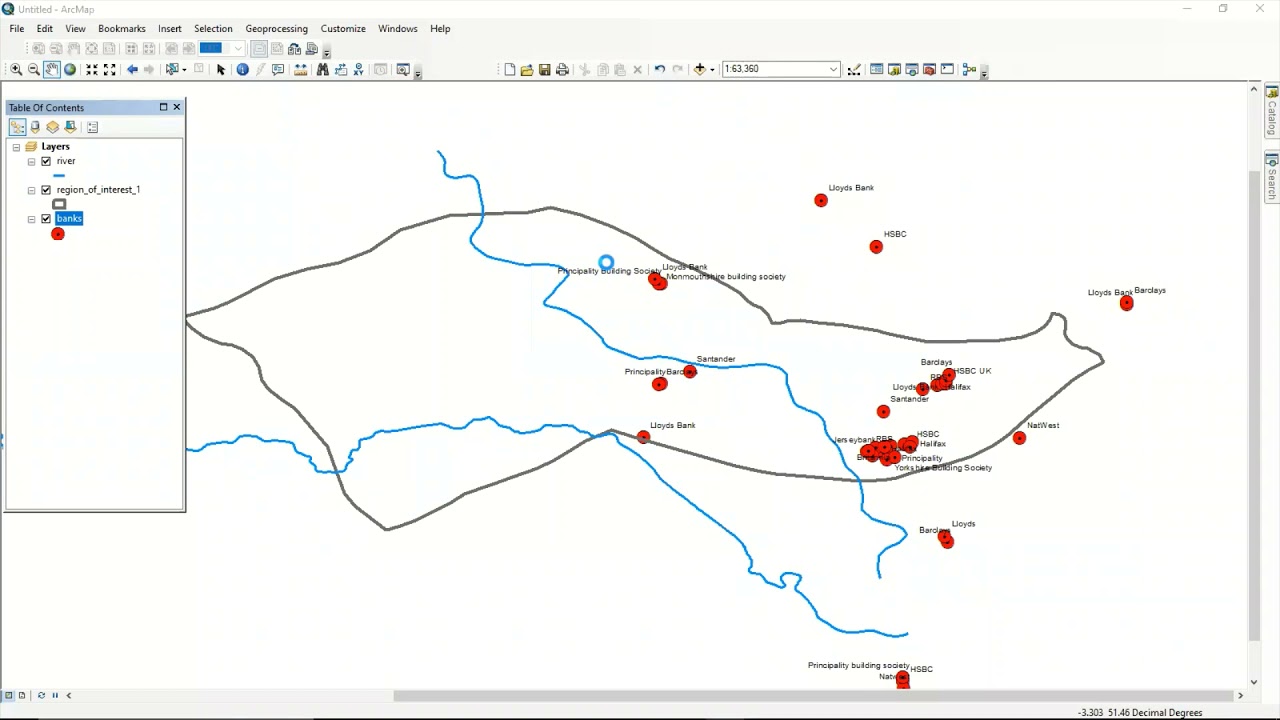Show the Table Of Contents window icon
1280x720 pixels.
pos(877,69)
